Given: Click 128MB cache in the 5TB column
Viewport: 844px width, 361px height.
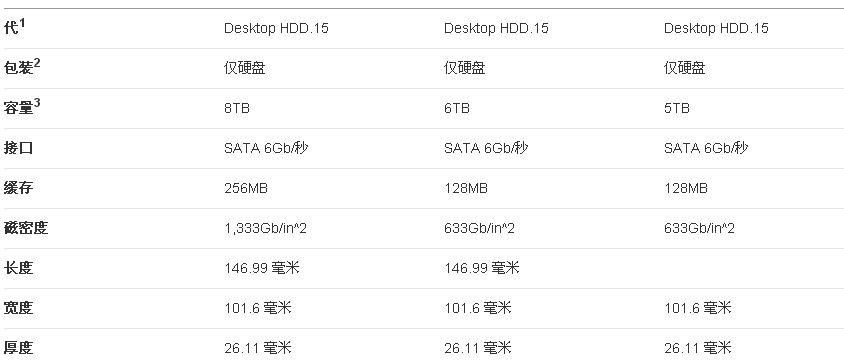Looking at the screenshot, I should (x=686, y=188).
